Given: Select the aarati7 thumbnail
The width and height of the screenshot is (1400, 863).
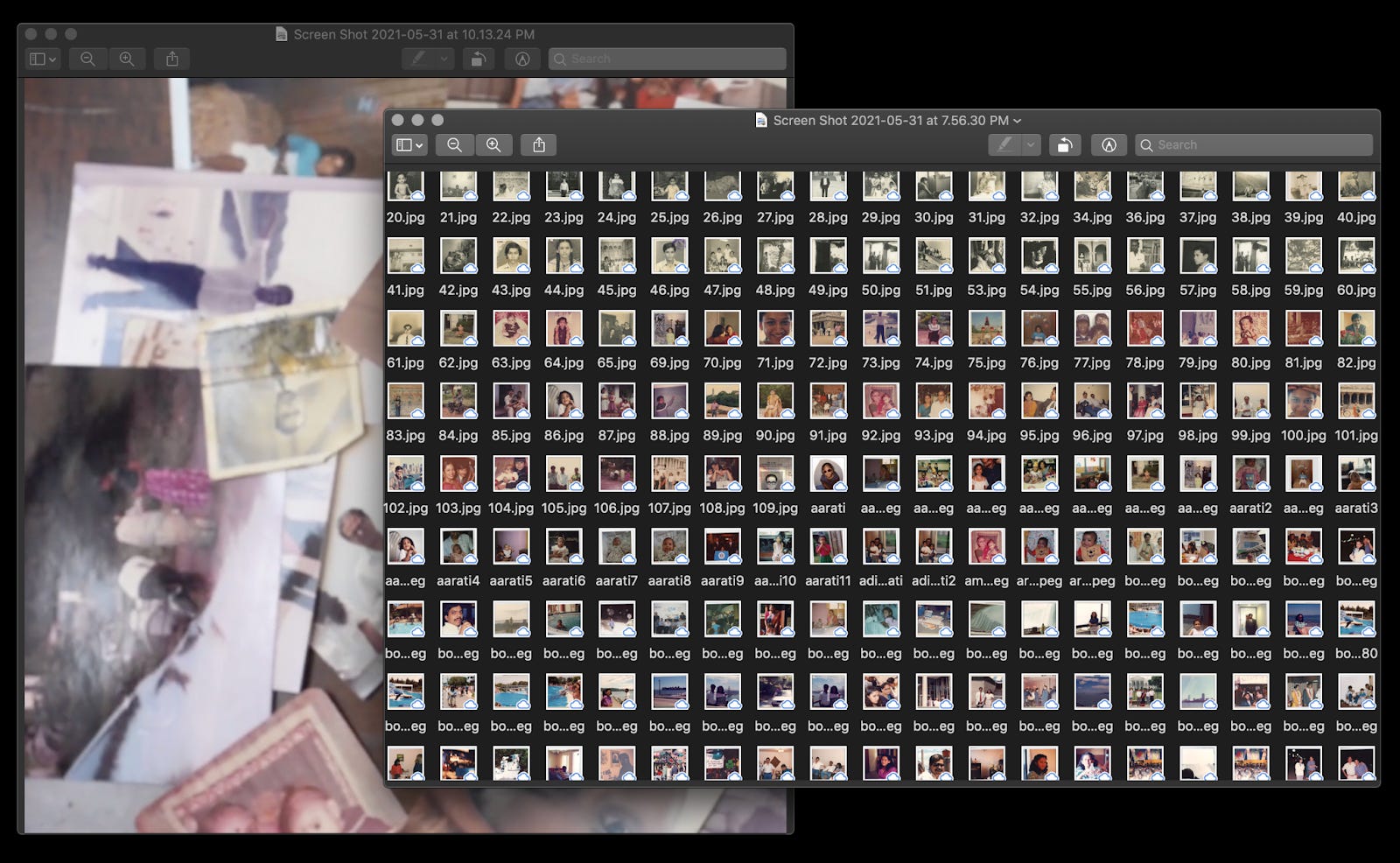Looking at the screenshot, I should click(617, 546).
